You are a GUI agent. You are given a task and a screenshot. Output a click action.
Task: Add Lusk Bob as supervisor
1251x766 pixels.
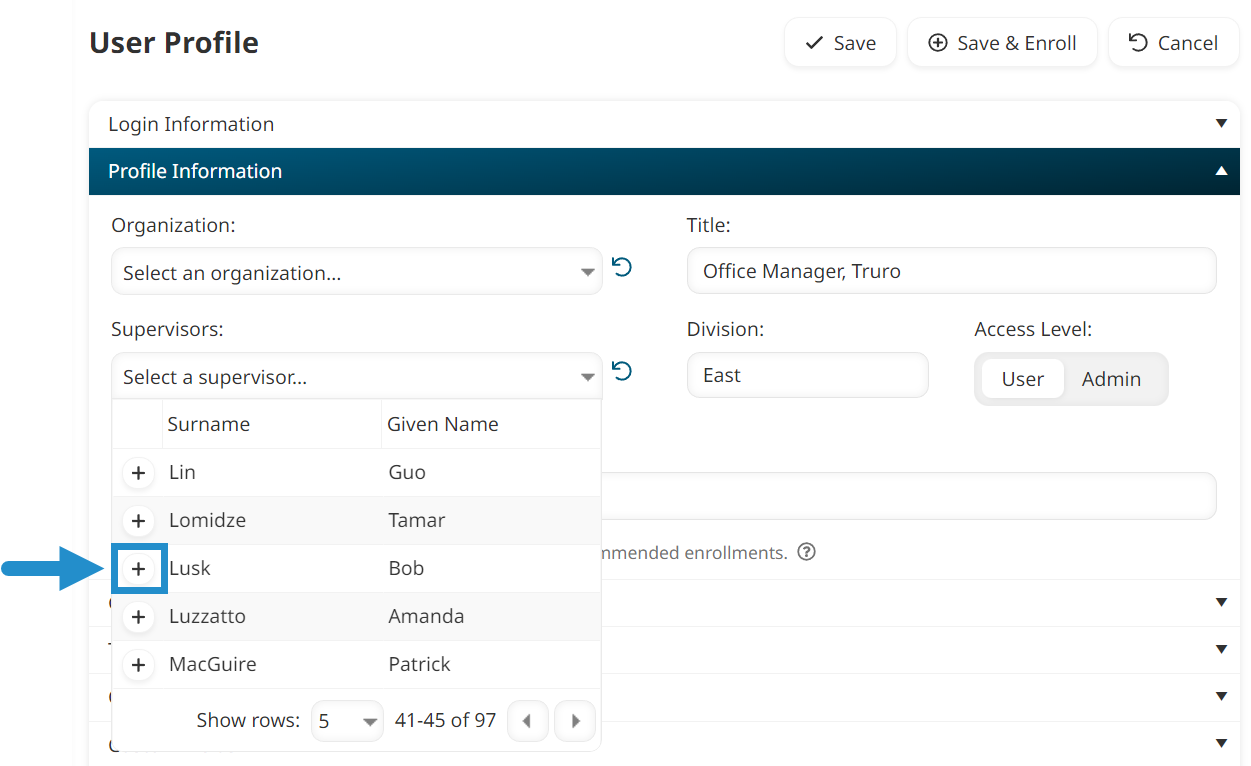[x=139, y=569]
